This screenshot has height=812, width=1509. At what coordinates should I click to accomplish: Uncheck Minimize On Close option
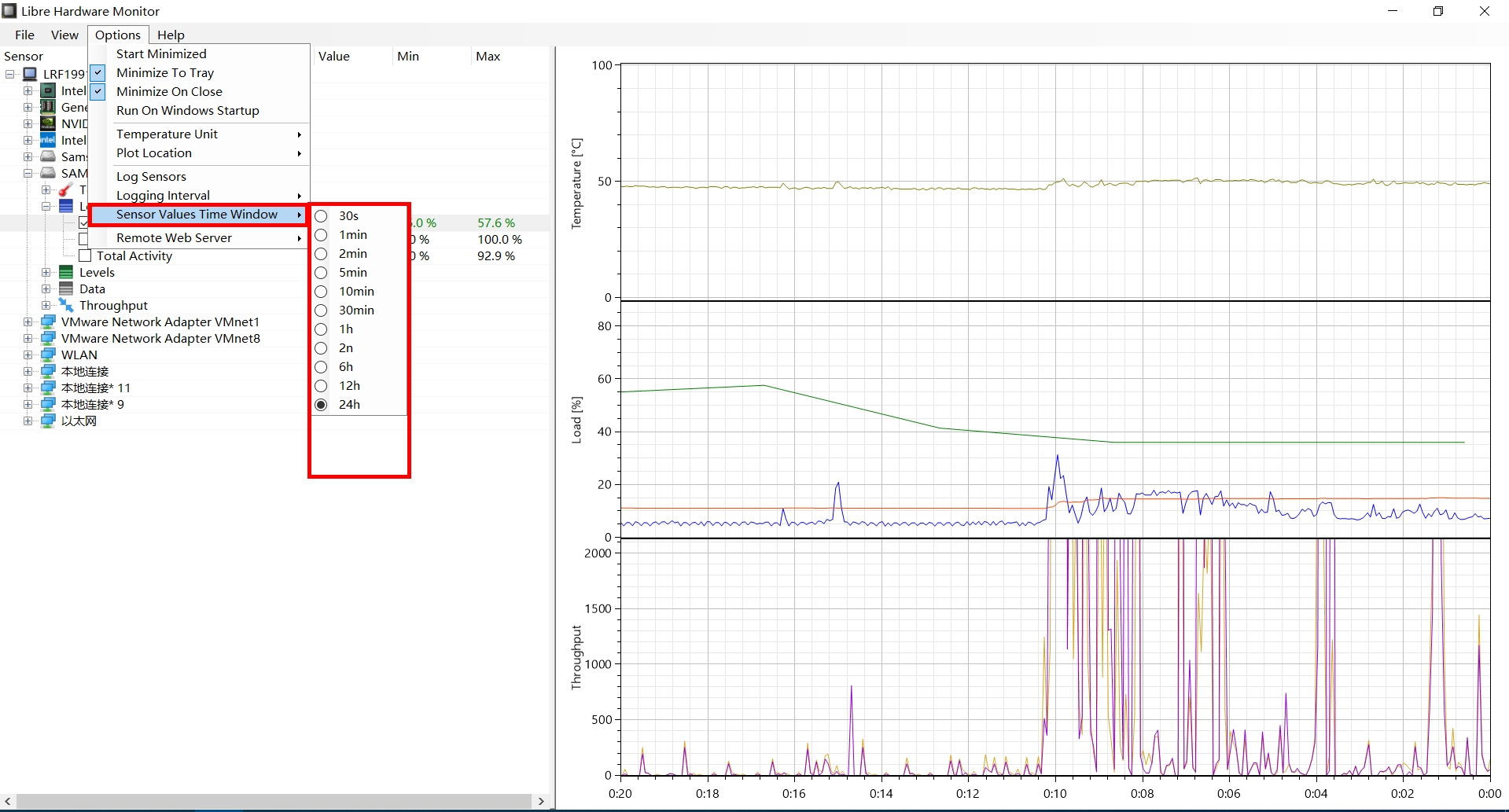(x=98, y=91)
